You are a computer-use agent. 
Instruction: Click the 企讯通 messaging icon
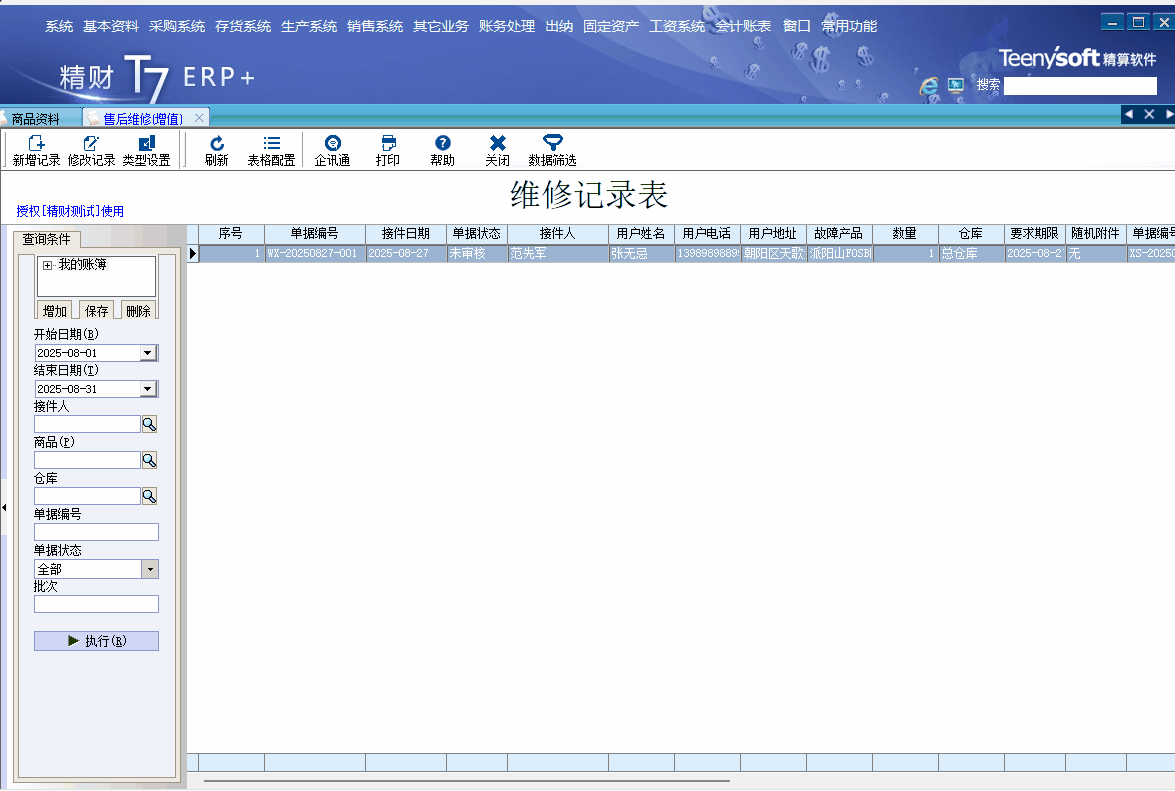coord(332,144)
